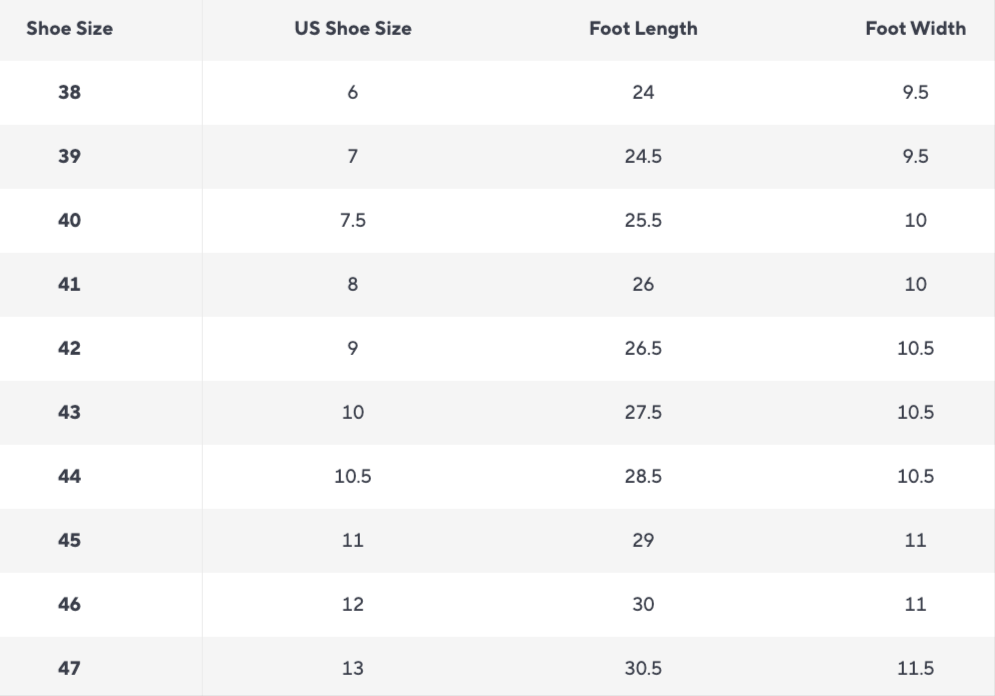
Task: Select the 30.5 foot length value
Action: click(x=643, y=669)
